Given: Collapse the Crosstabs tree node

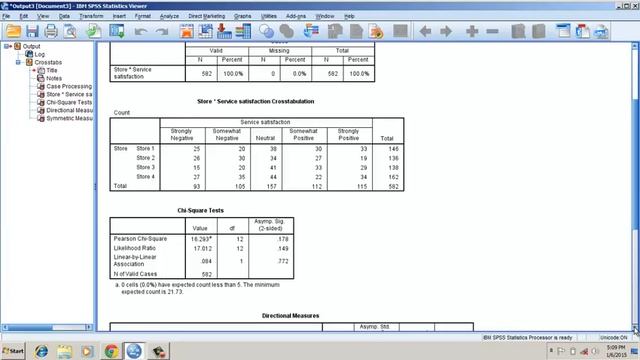Looking at the screenshot, I should [x=18, y=62].
